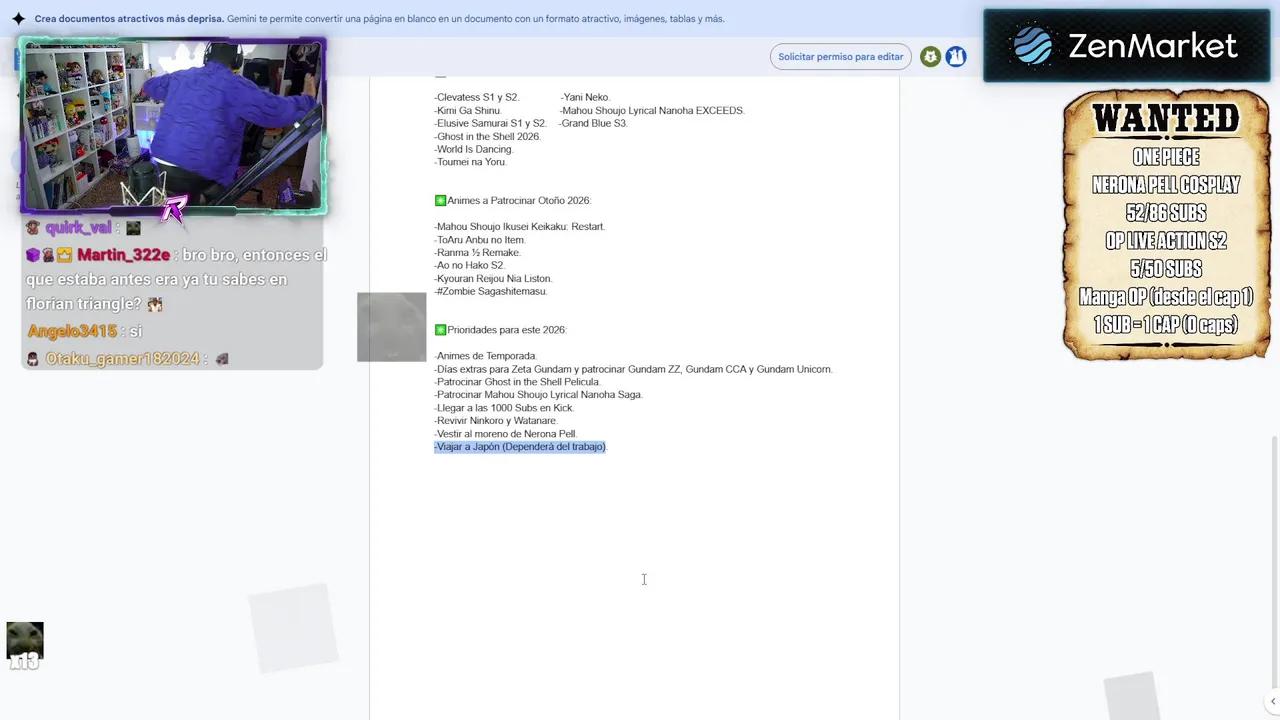This screenshot has height=720, width=1280.
Task: Click the line '-Kyouran Reijou Nia Liston.'
Action: pyautogui.click(x=494, y=279)
